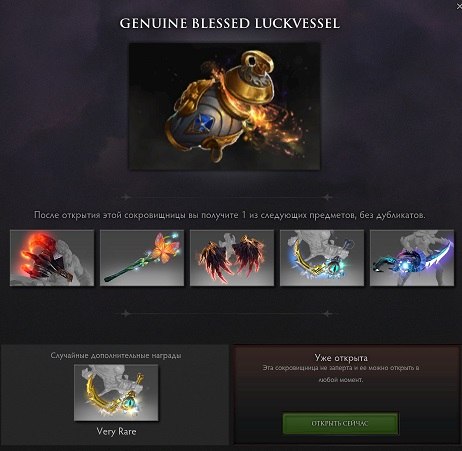Screen dimensions: 462x451
Task: Open the bonus reward thumbnail above Very Rare
Action: (x=116, y=393)
